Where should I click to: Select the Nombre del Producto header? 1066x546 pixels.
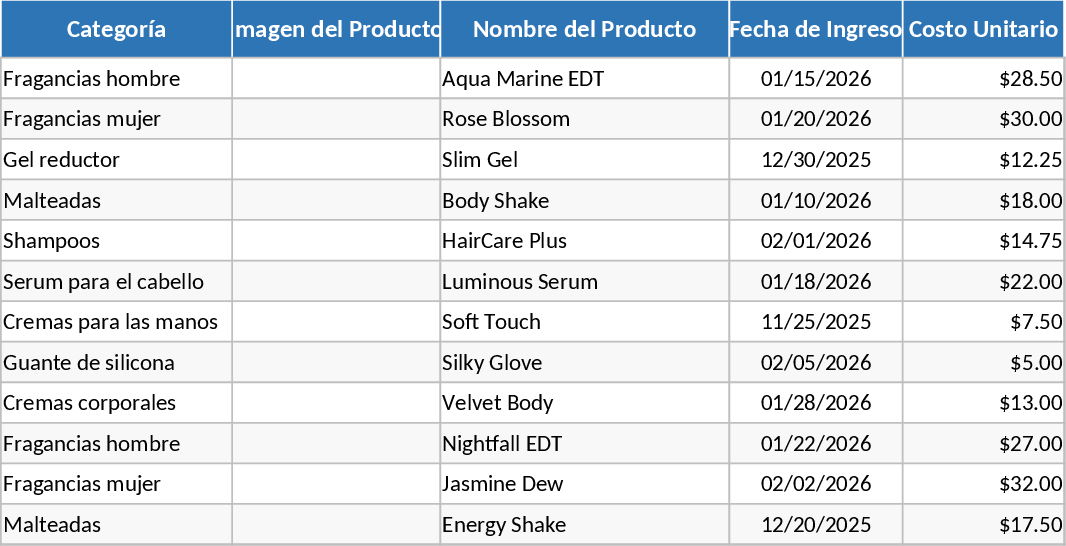584,29
